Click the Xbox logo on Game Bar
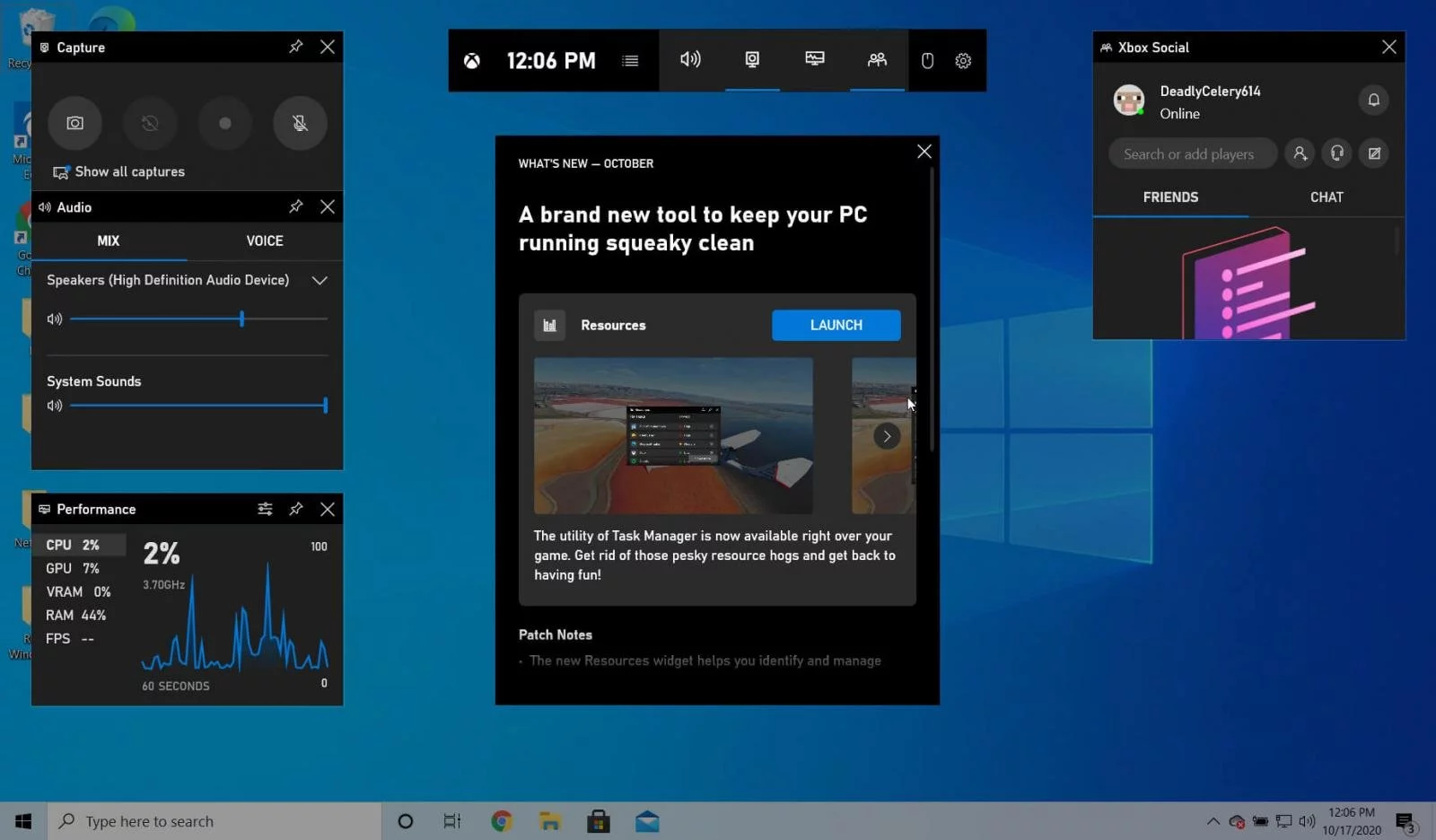1436x840 pixels. [472, 60]
